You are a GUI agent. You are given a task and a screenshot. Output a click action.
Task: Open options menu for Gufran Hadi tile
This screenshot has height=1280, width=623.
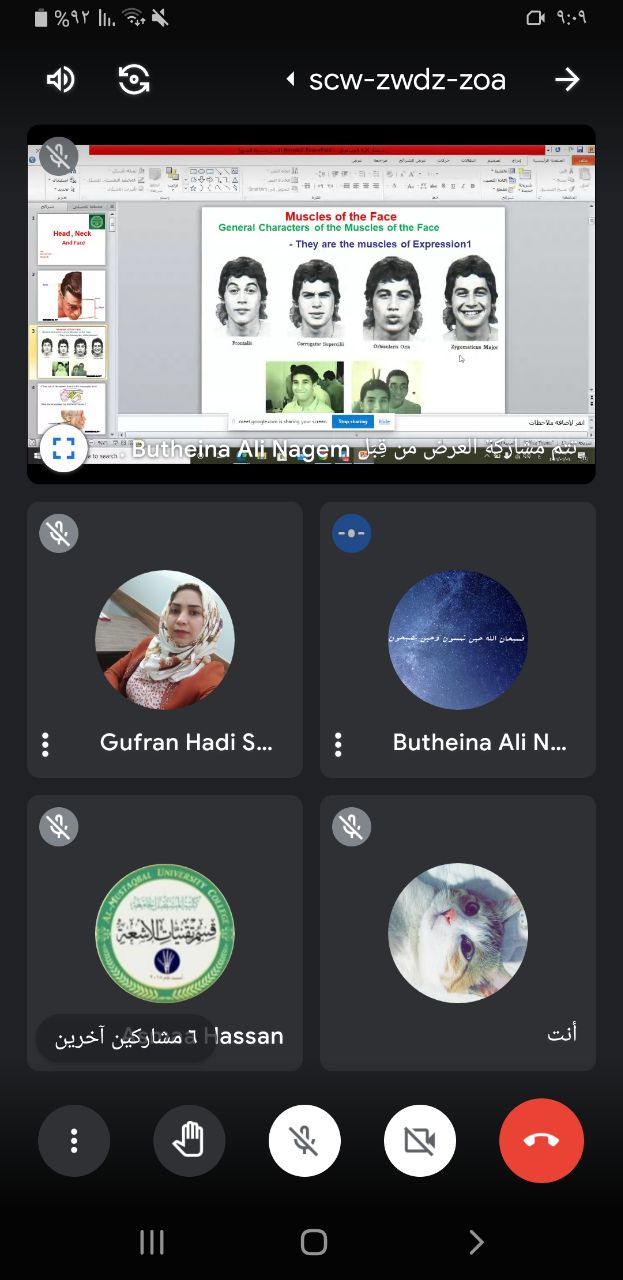[x=45, y=743]
